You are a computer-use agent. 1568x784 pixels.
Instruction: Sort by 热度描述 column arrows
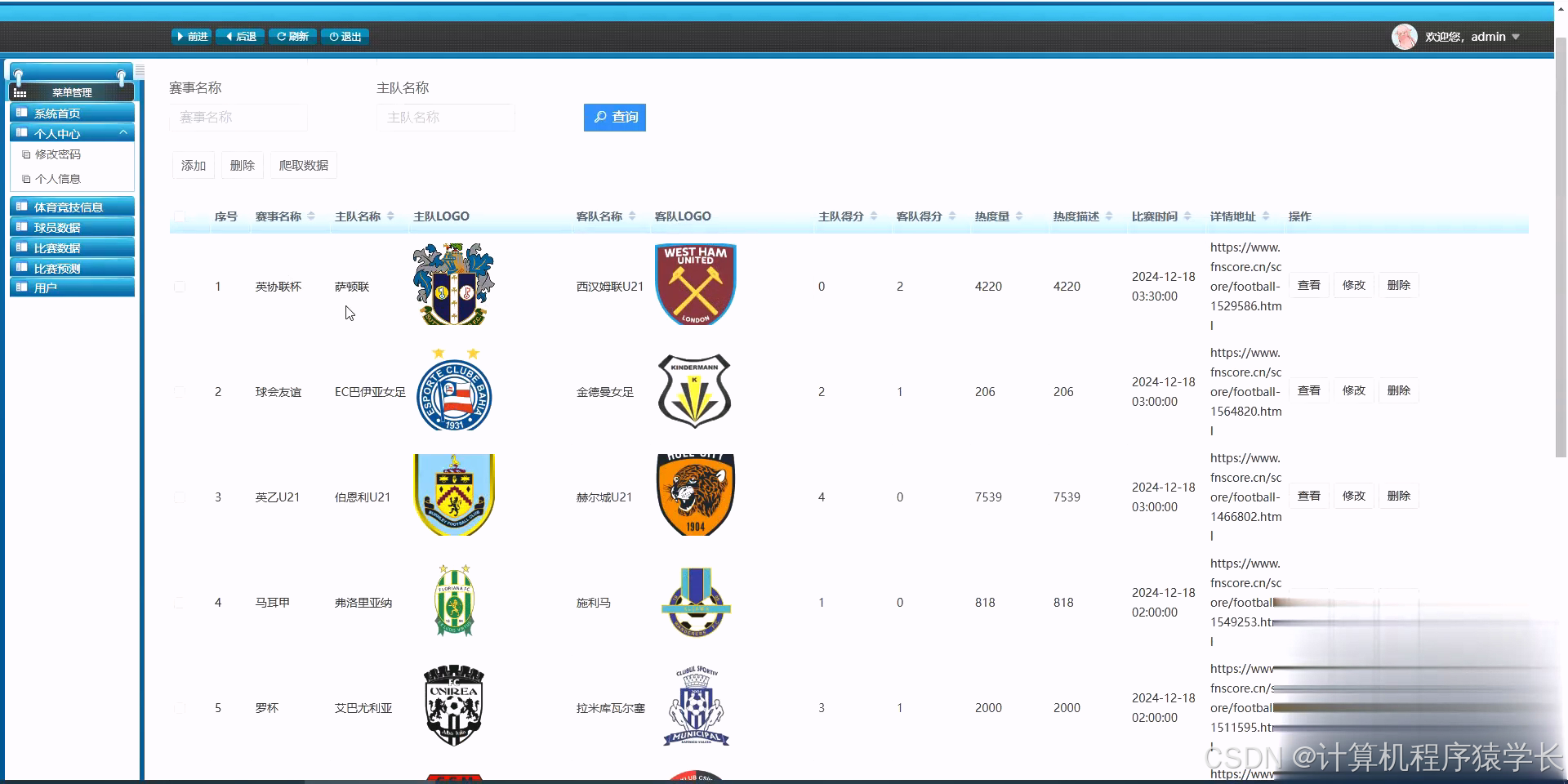point(1109,216)
